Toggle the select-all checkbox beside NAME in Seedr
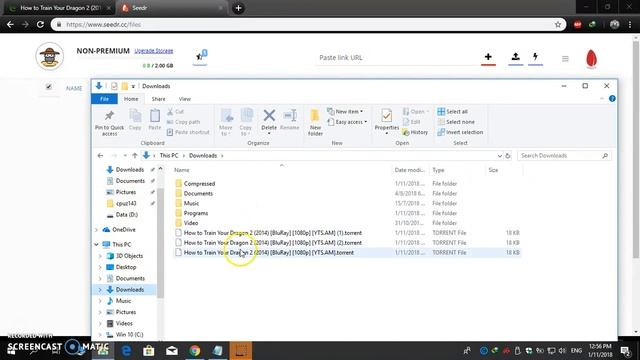The height and width of the screenshot is (360, 640). [49, 87]
